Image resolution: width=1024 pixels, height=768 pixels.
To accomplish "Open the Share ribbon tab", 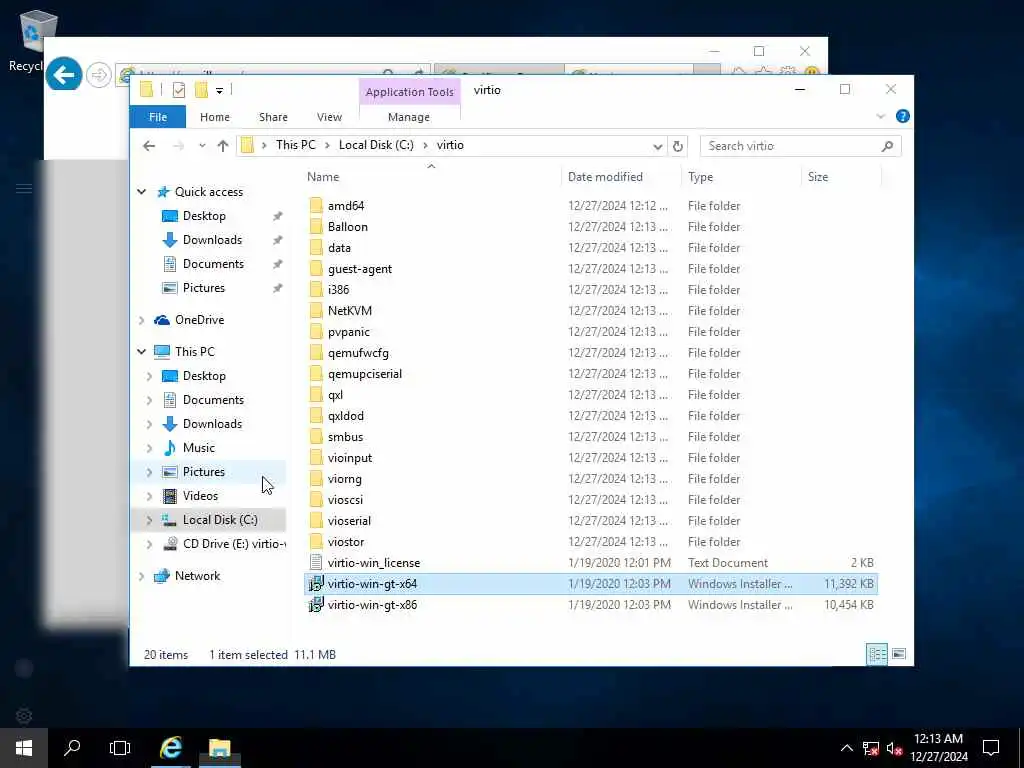I will coord(273,117).
